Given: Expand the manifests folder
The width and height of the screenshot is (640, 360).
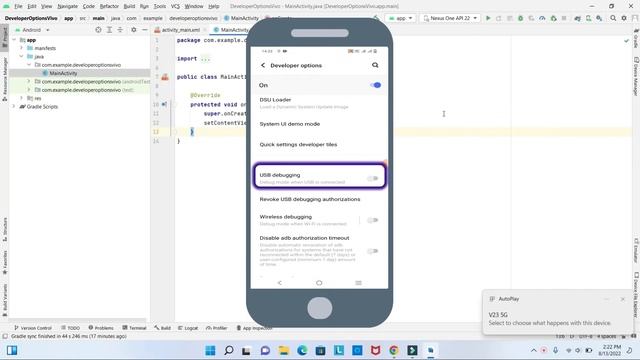Looking at the screenshot, I should (22, 48).
